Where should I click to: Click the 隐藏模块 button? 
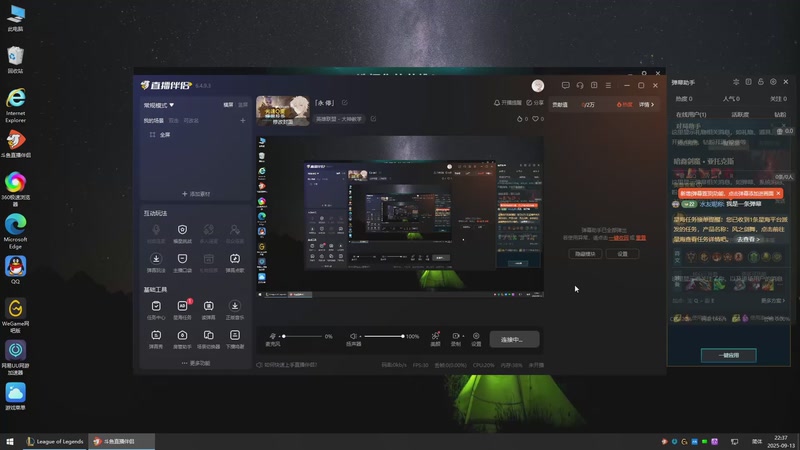pos(585,254)
